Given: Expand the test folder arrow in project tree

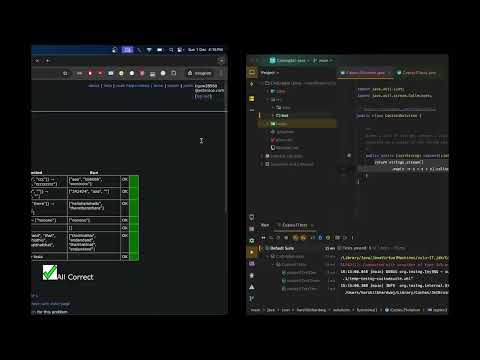Looking at the screenshot, I should pyautogui.click(x=273, y=115).
